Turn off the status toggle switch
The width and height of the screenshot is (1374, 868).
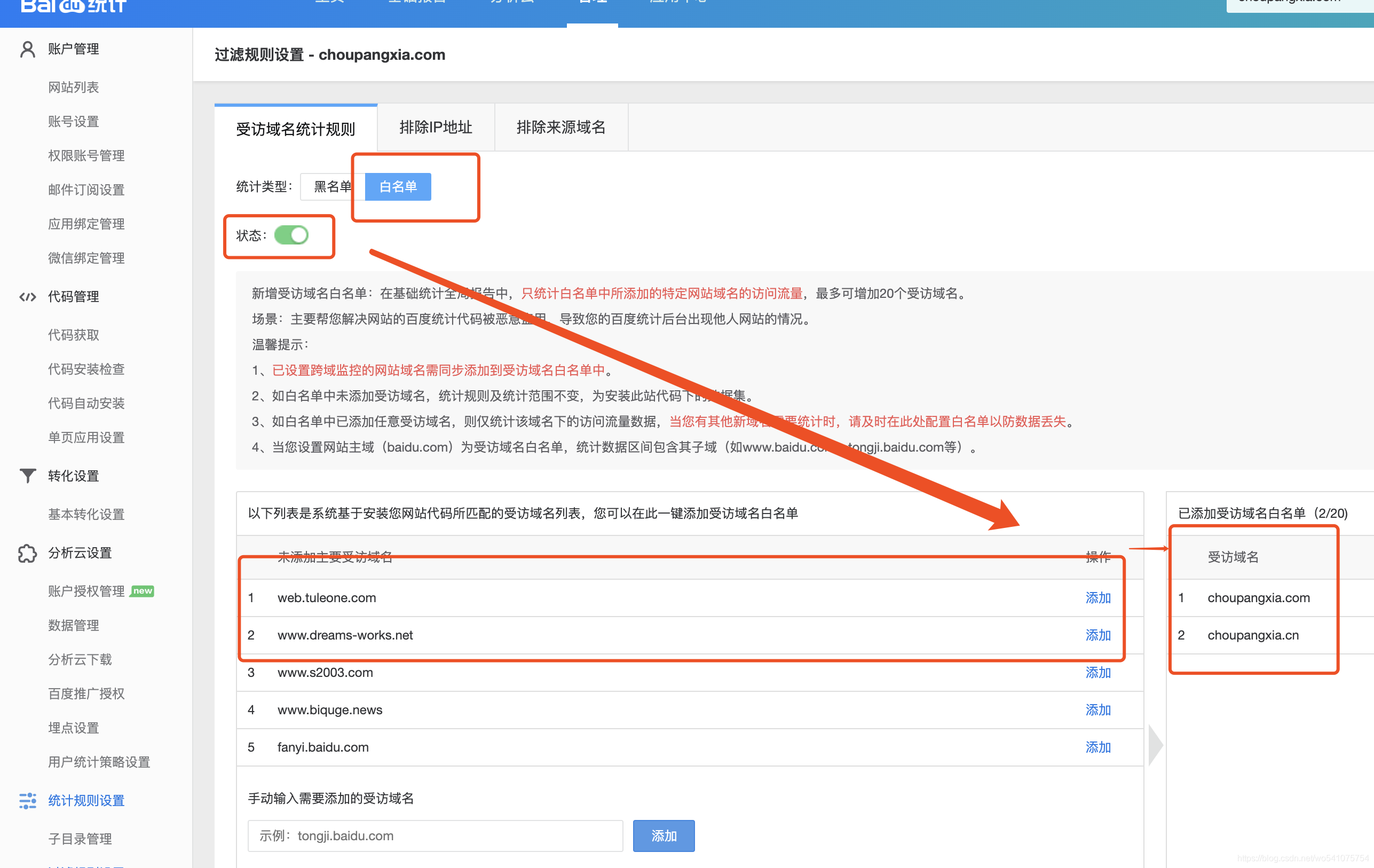click(x=291, y=235)
